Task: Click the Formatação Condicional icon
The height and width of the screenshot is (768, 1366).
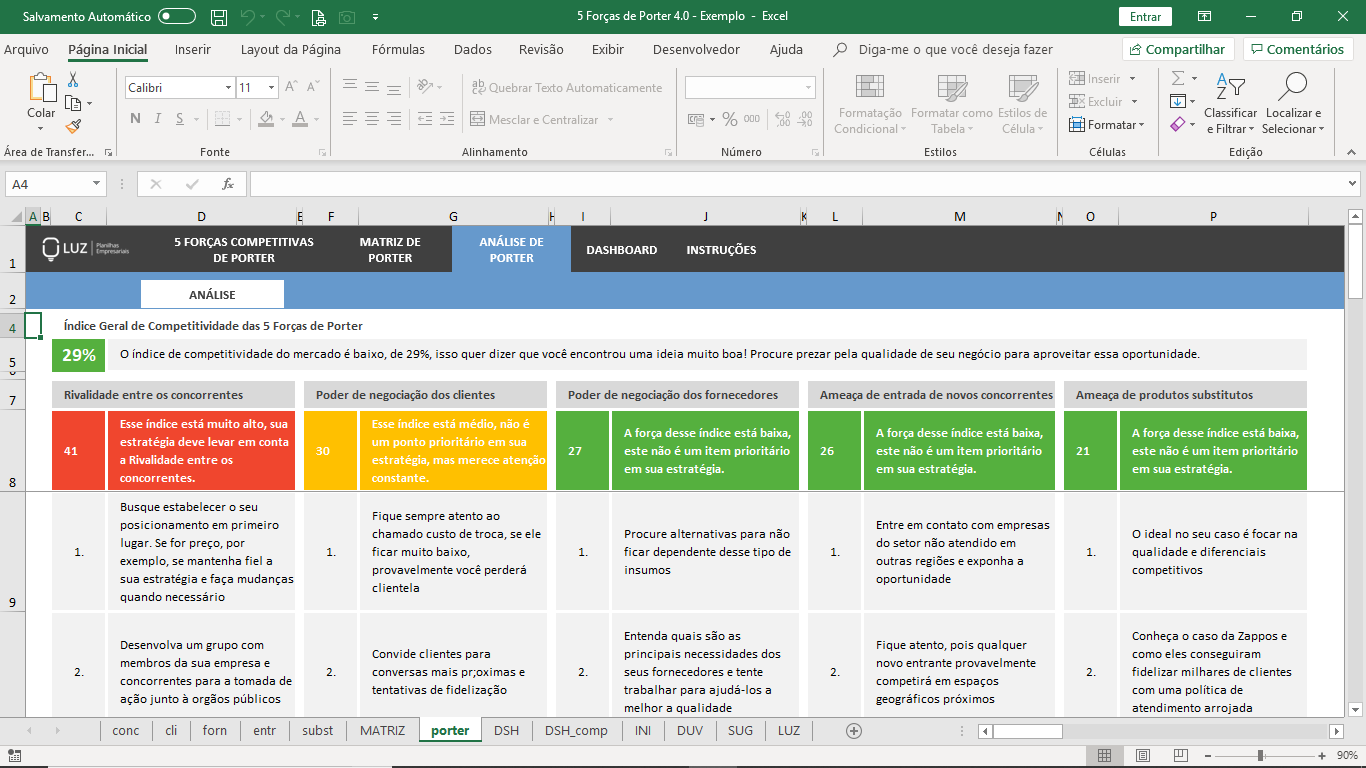Action: click(x=870, y=88)
